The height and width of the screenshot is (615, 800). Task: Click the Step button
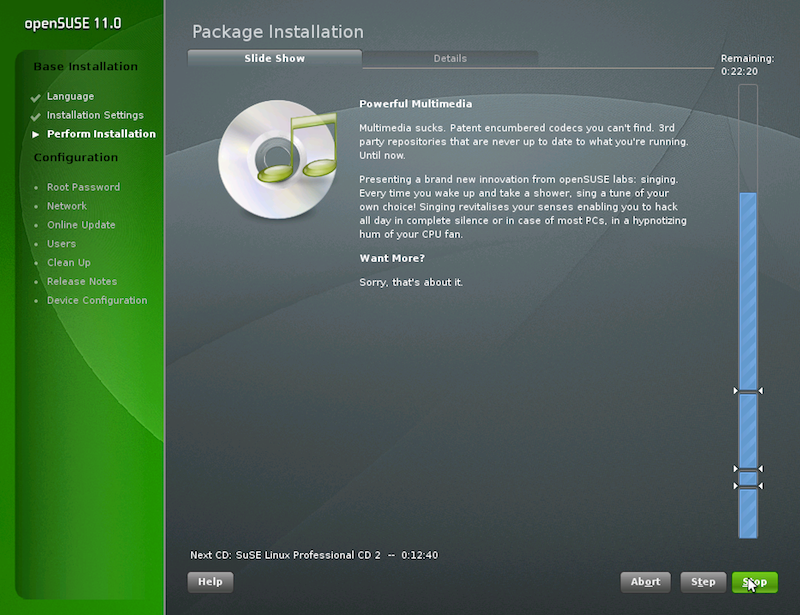pyautogui.click(x=703, y=582)
